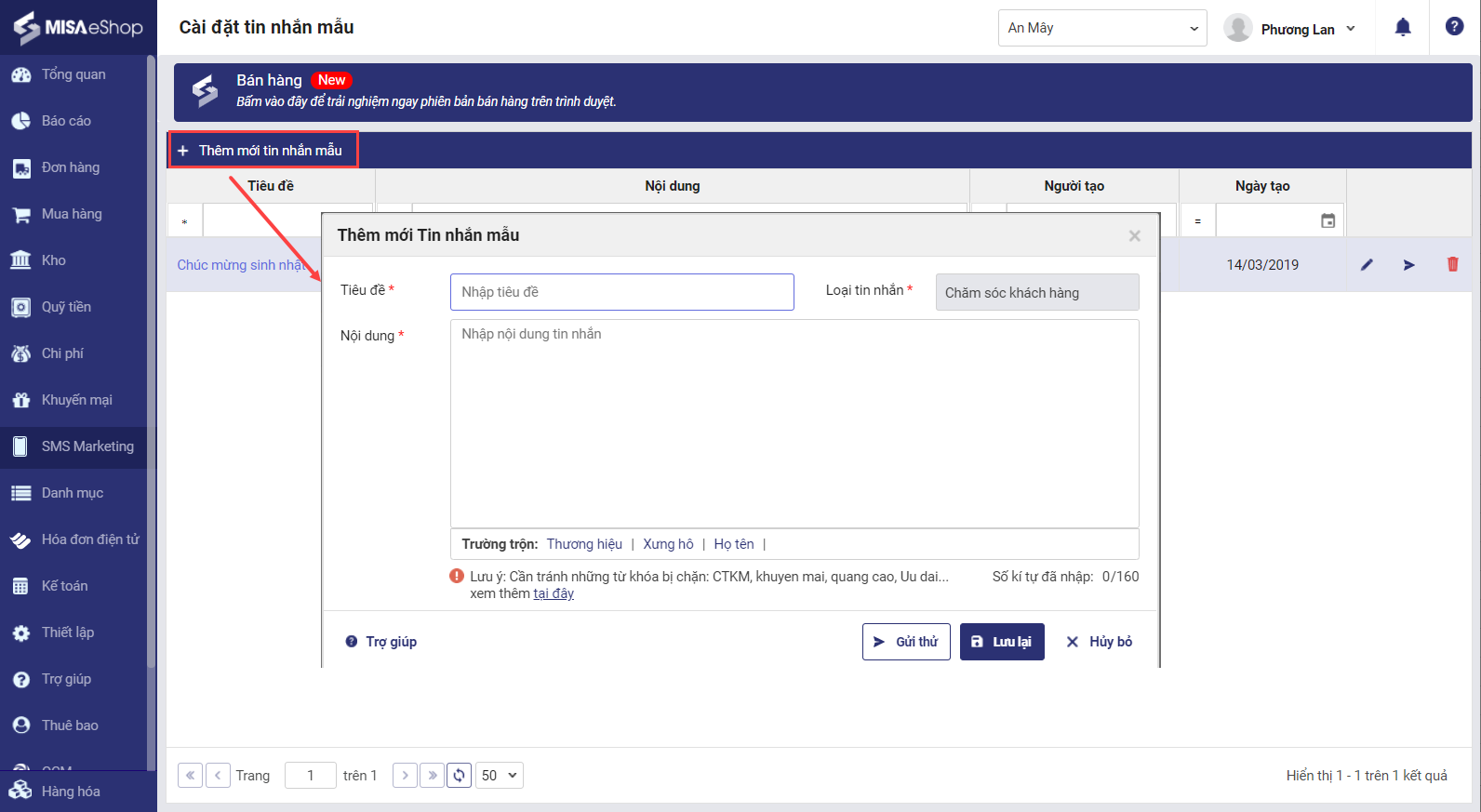Open the Phương Lan user menu
Screen dimensions: 1481x812
coord(1290,29)
